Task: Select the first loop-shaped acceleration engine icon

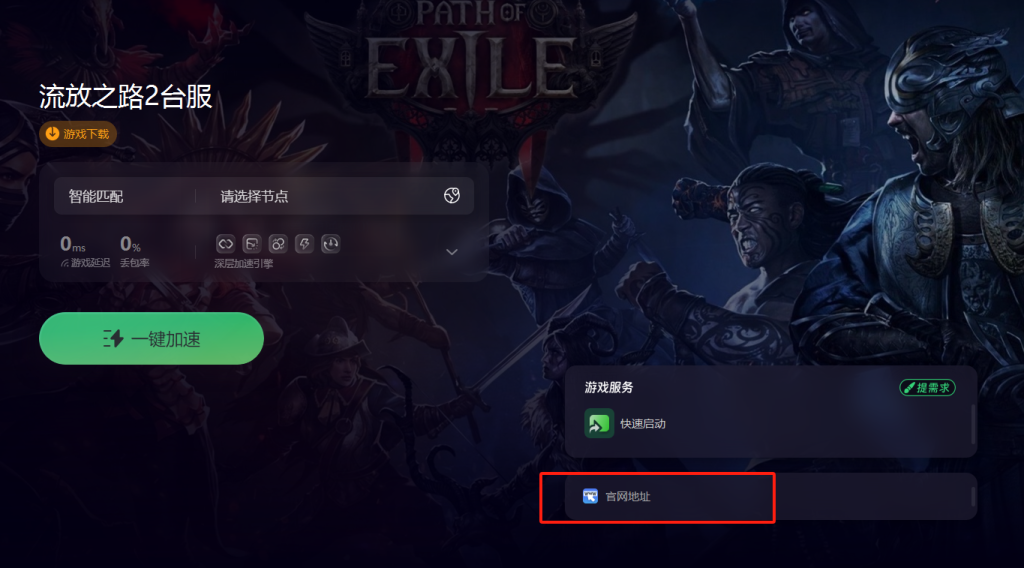Action: tap(225, 244)
